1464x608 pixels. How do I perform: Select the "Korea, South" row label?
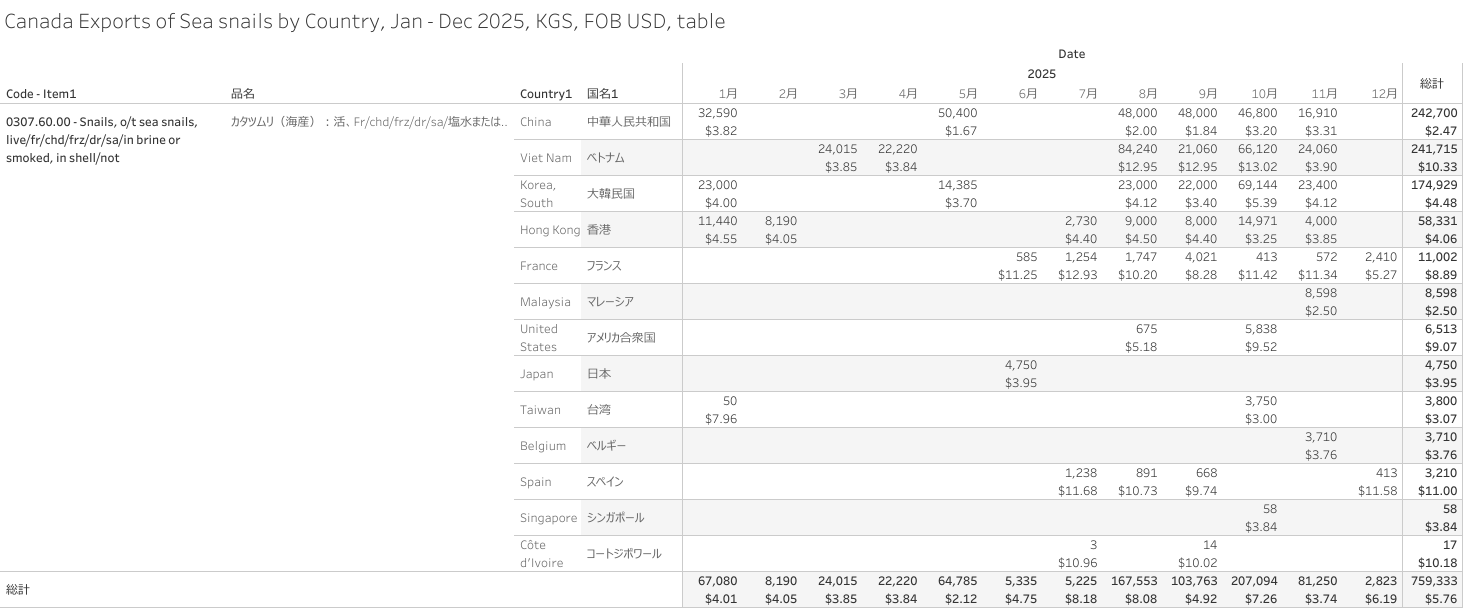tap(537, 194)
